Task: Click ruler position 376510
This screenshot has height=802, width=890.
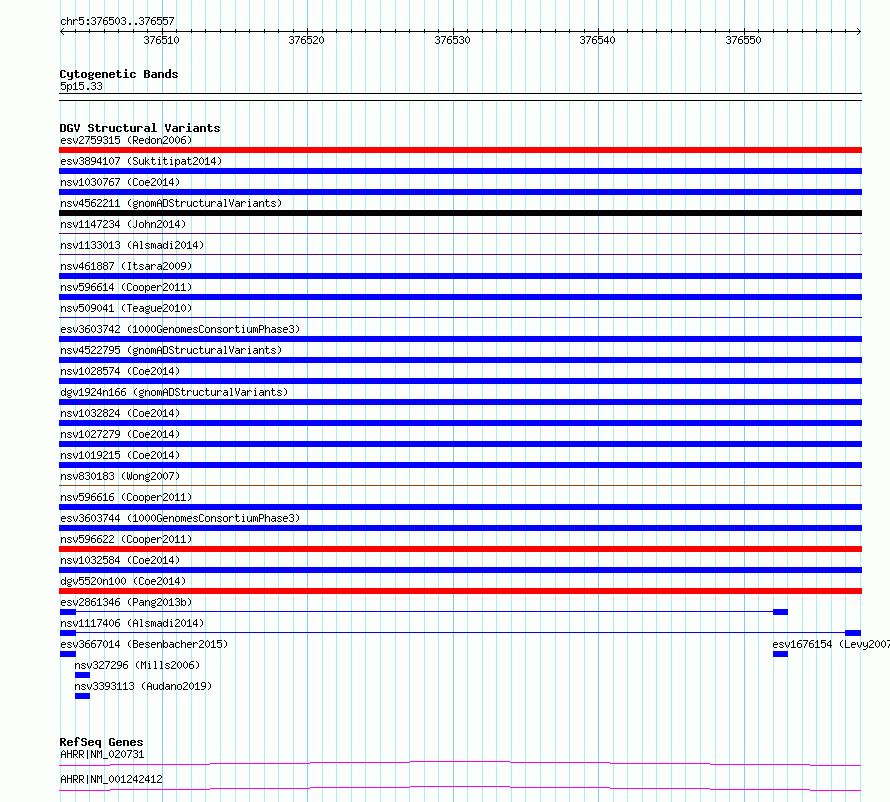Action: coord(161,40)
